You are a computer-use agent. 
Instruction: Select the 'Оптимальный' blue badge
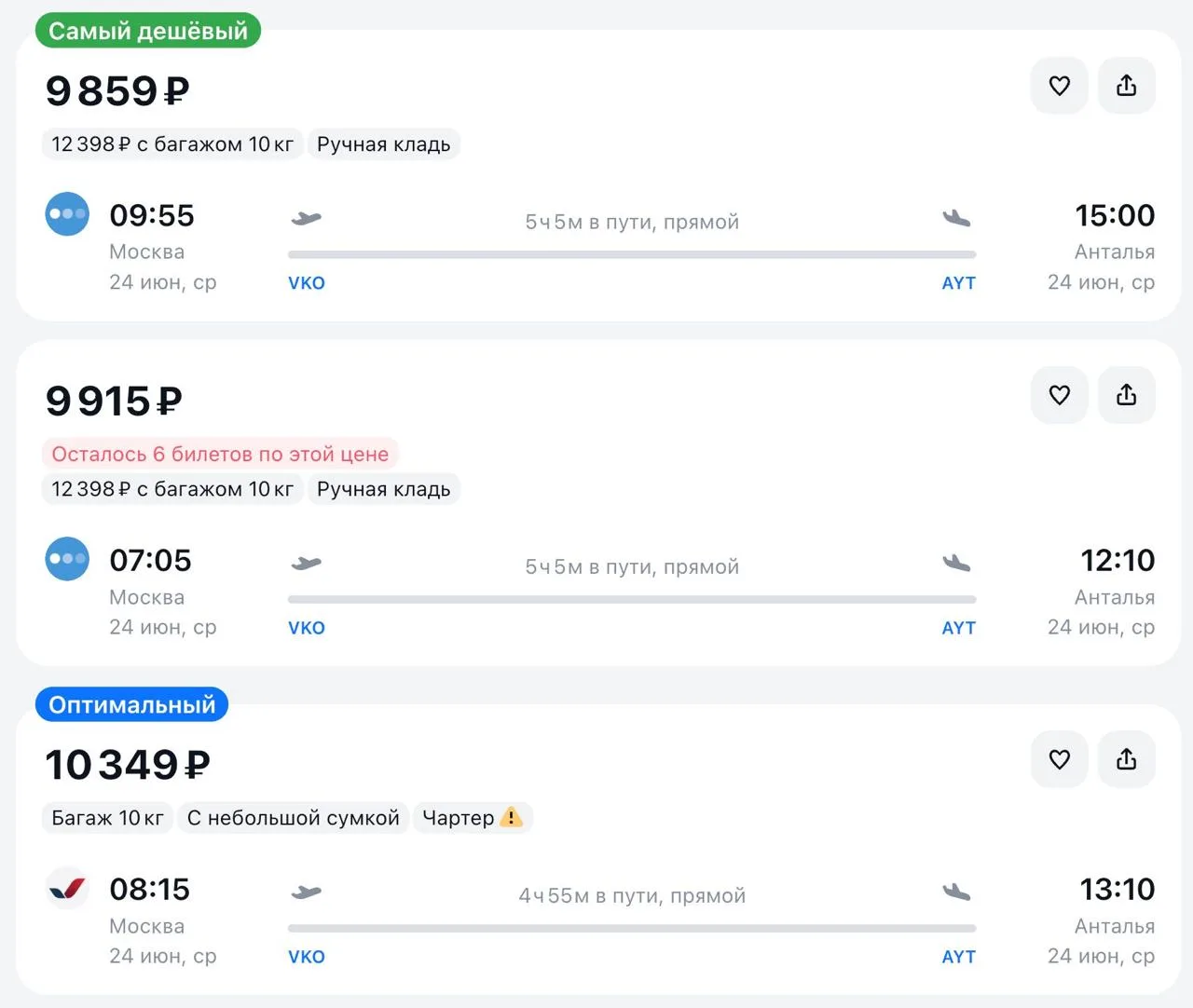tap(131, 704)
